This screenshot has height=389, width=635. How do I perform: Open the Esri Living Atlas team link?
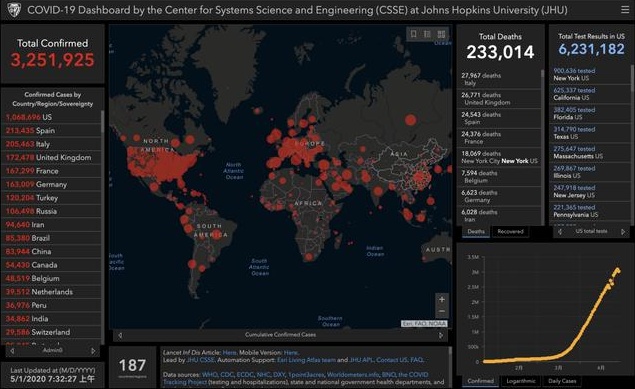pos(307,360)
